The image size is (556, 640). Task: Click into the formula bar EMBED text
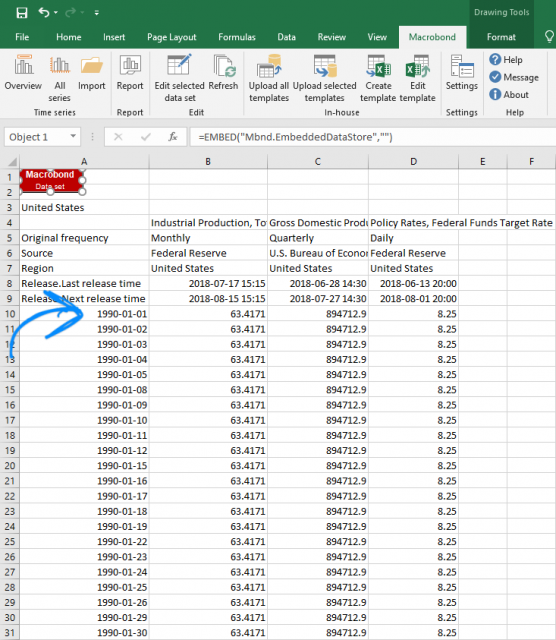coord(296,137)
